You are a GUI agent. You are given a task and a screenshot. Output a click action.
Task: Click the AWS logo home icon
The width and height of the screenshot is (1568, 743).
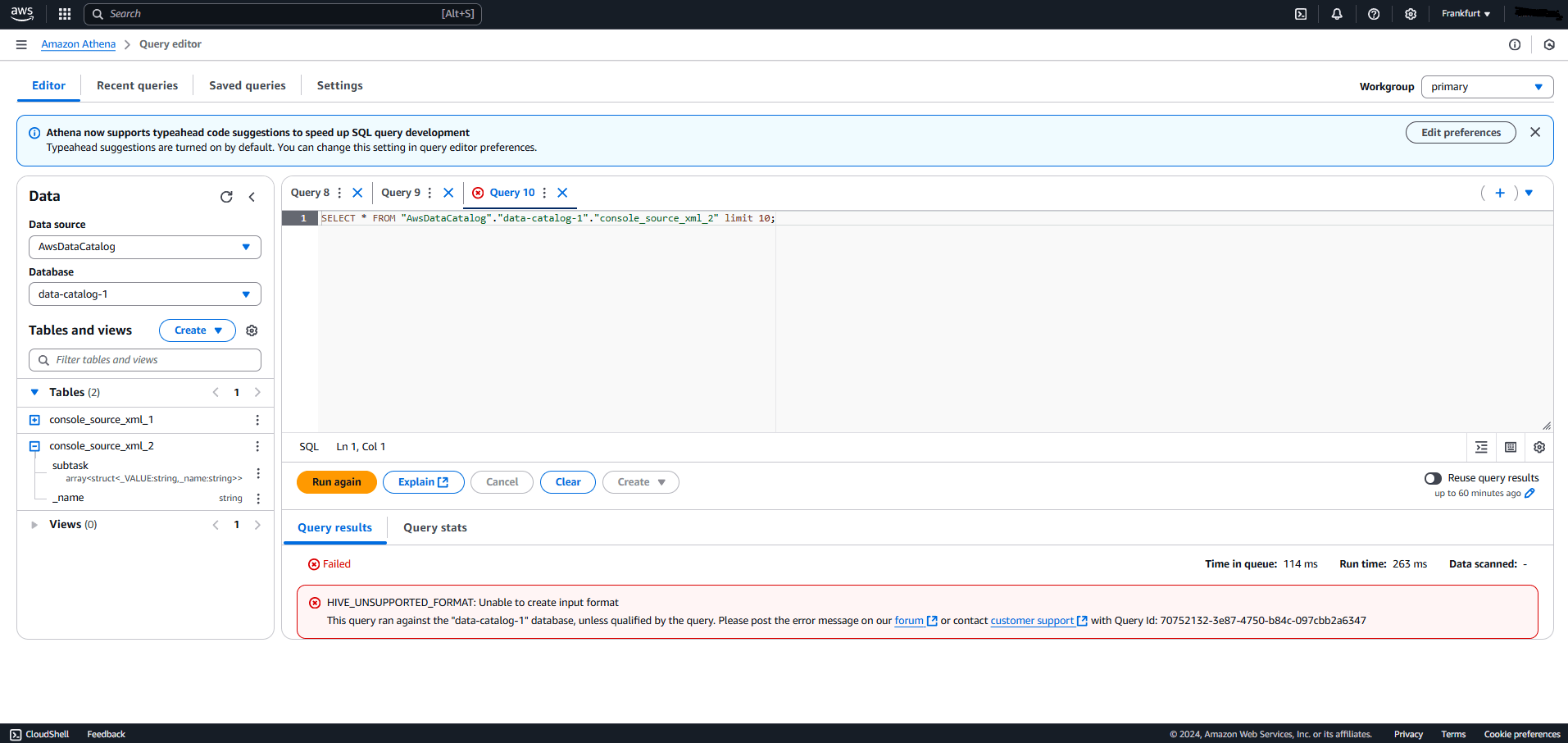click(22, 14)
